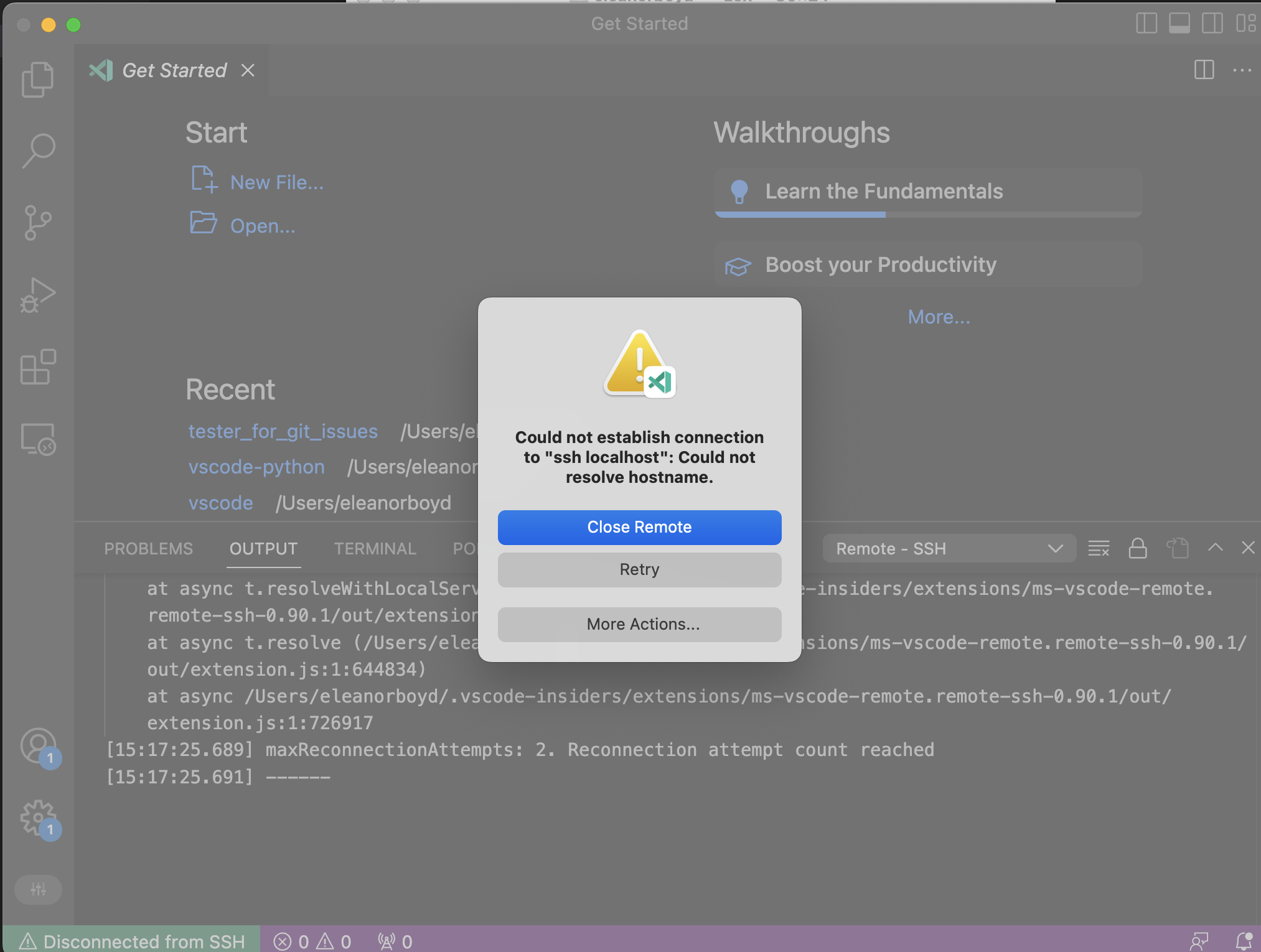This screenshot has height=952, width=1261.
Task: Open the Remote - SSH output channel selector
Action: [x=949, y=548]
